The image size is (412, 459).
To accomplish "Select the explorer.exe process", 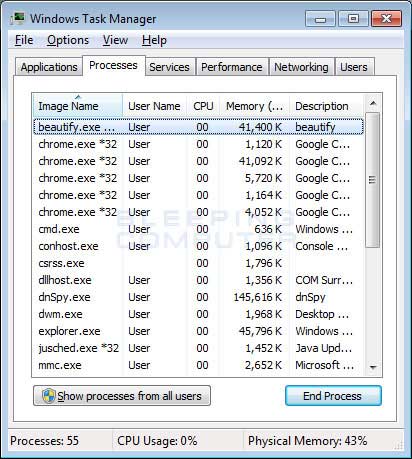I will [198, 331].
